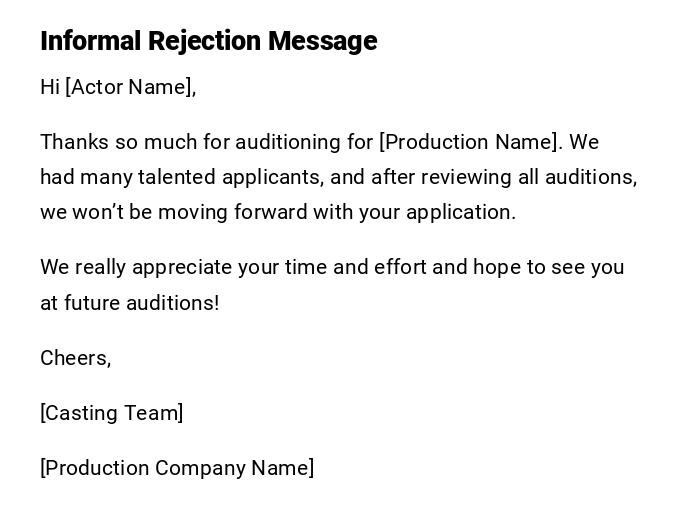
Task: Click the "Cheers," sign-off line
Action: pyautogui.click(x=75, y=358)
